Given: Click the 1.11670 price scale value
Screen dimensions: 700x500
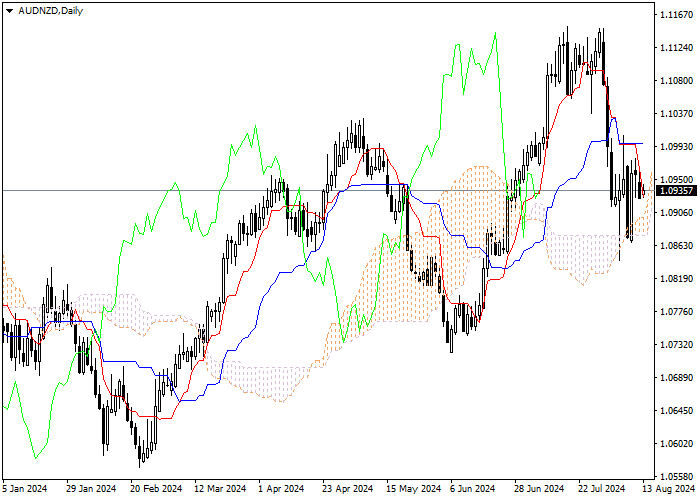Looking at the screenshot, I should [x=677, y=15].
